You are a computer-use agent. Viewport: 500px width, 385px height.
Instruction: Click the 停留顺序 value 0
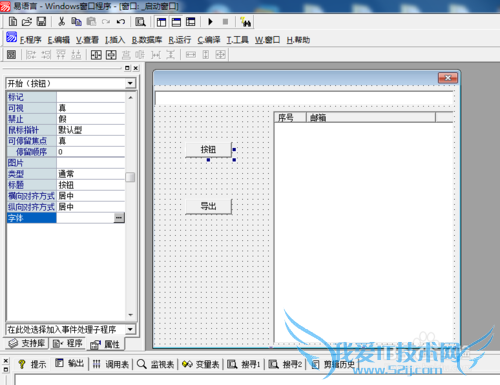click(91, 152)
